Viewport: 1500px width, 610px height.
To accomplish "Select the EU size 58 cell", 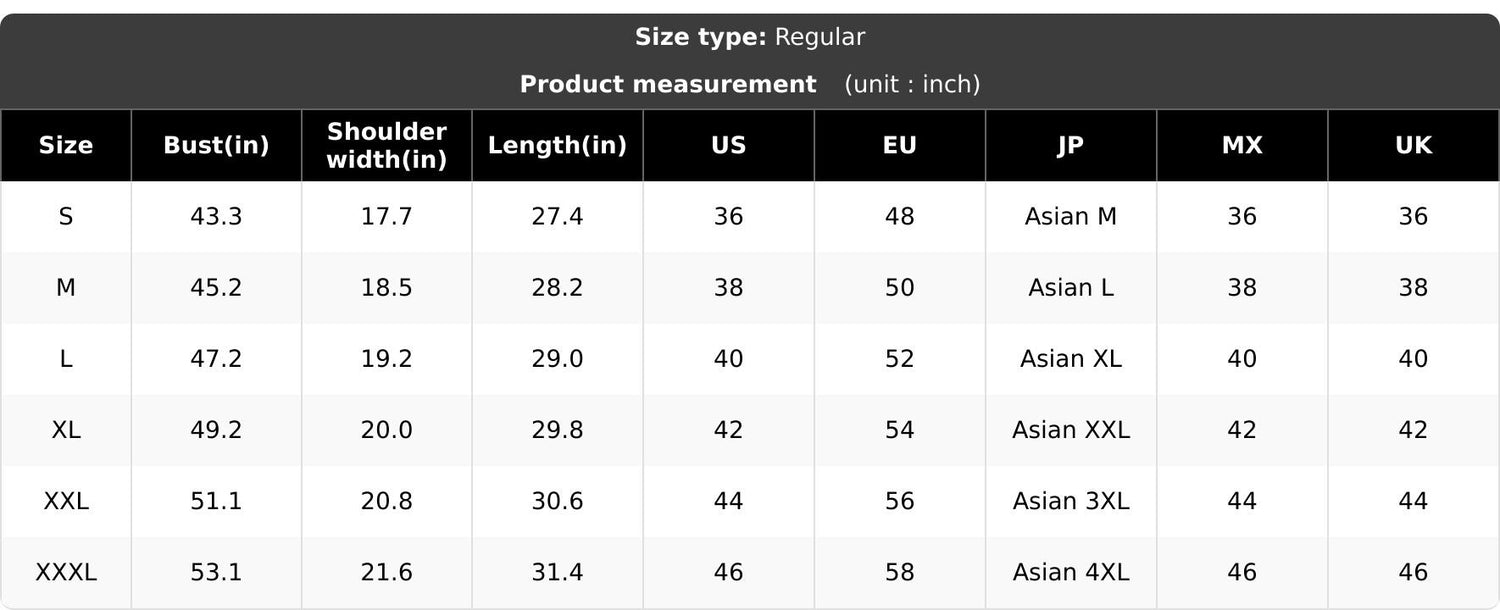I will [x=900, y=573].
